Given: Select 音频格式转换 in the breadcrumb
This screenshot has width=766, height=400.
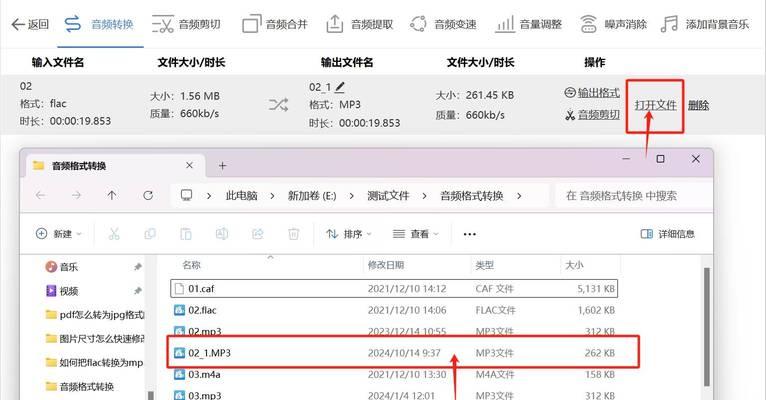Looking at the screenshot, I should [x=471, y=196].
